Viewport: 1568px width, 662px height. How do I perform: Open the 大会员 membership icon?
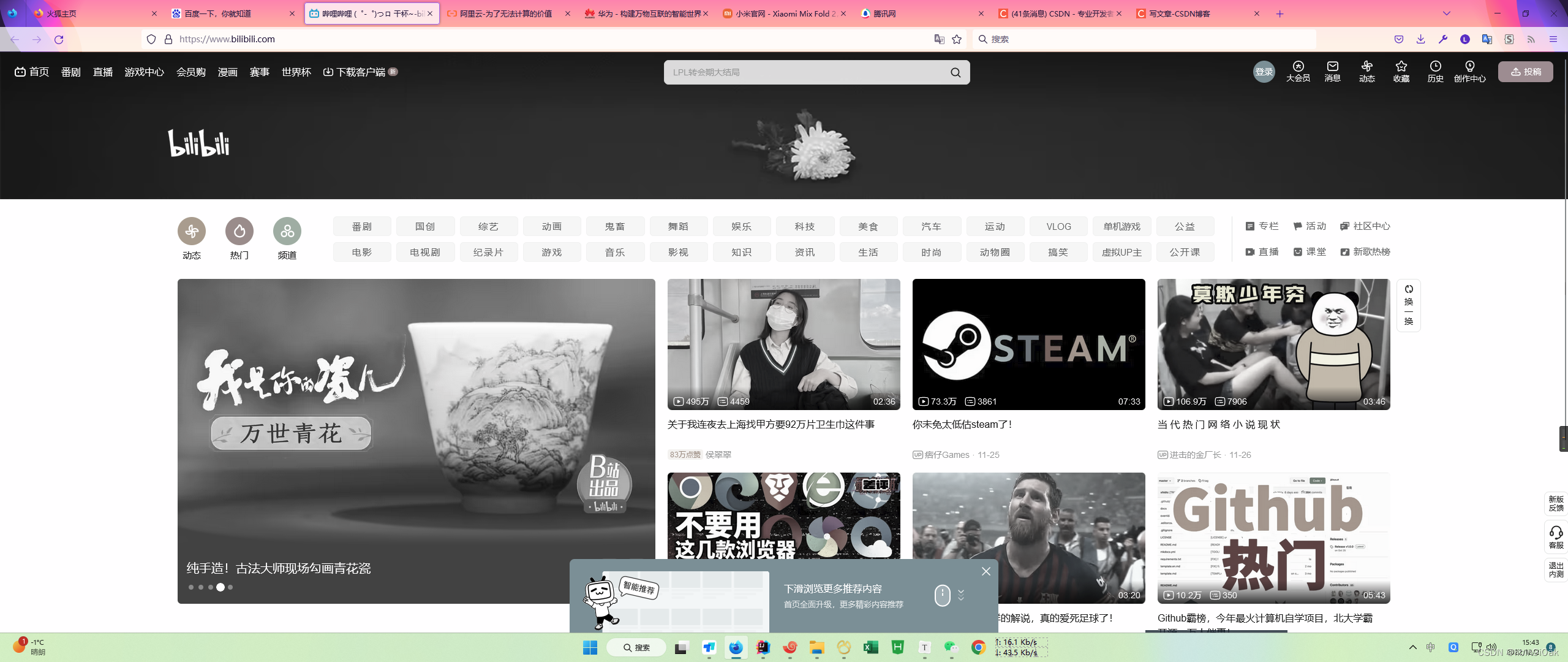click(x=1298, y=67)
